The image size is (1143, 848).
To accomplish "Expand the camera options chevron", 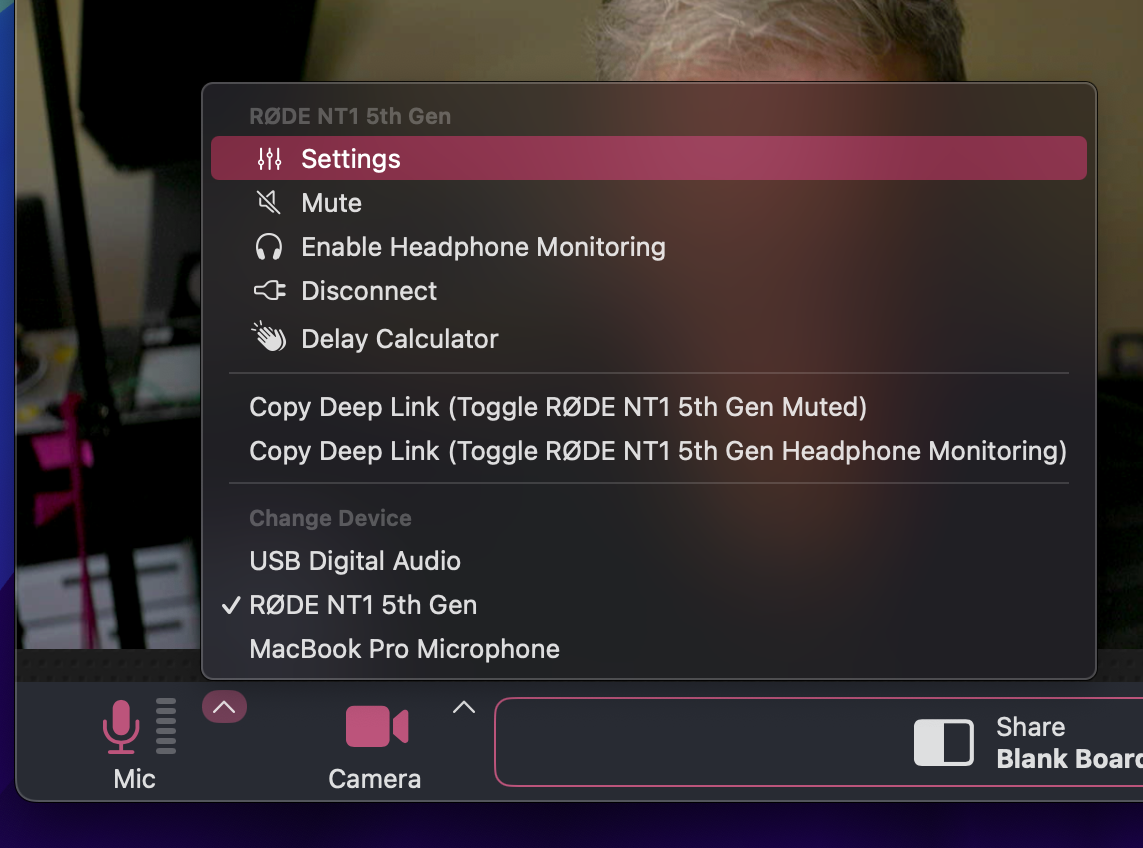I will pos(464,707).
